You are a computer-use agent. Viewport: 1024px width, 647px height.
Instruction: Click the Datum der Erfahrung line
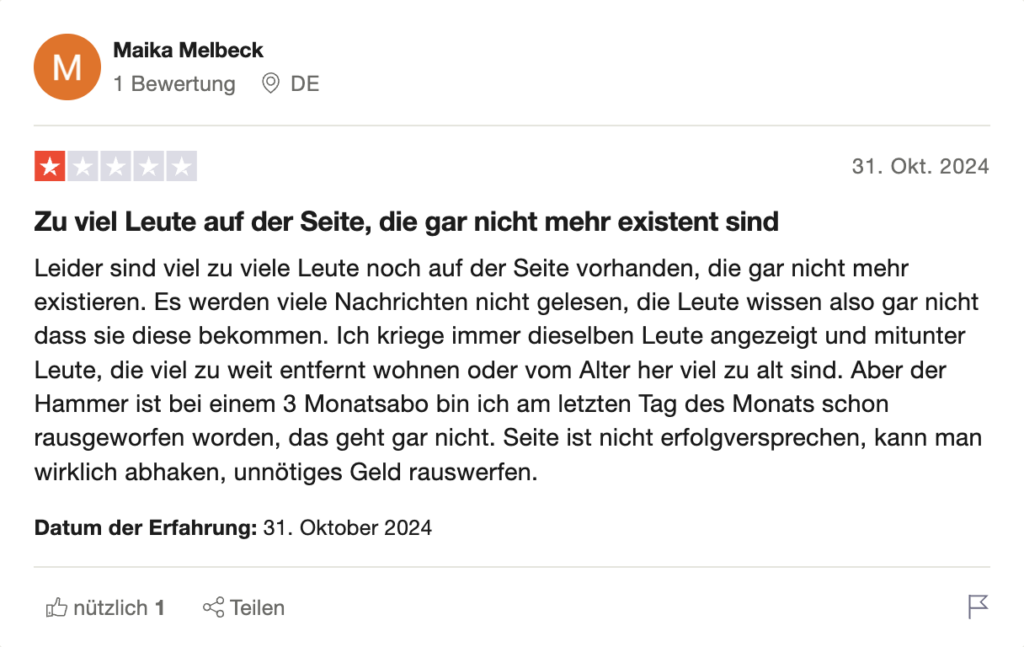[233, 528]
